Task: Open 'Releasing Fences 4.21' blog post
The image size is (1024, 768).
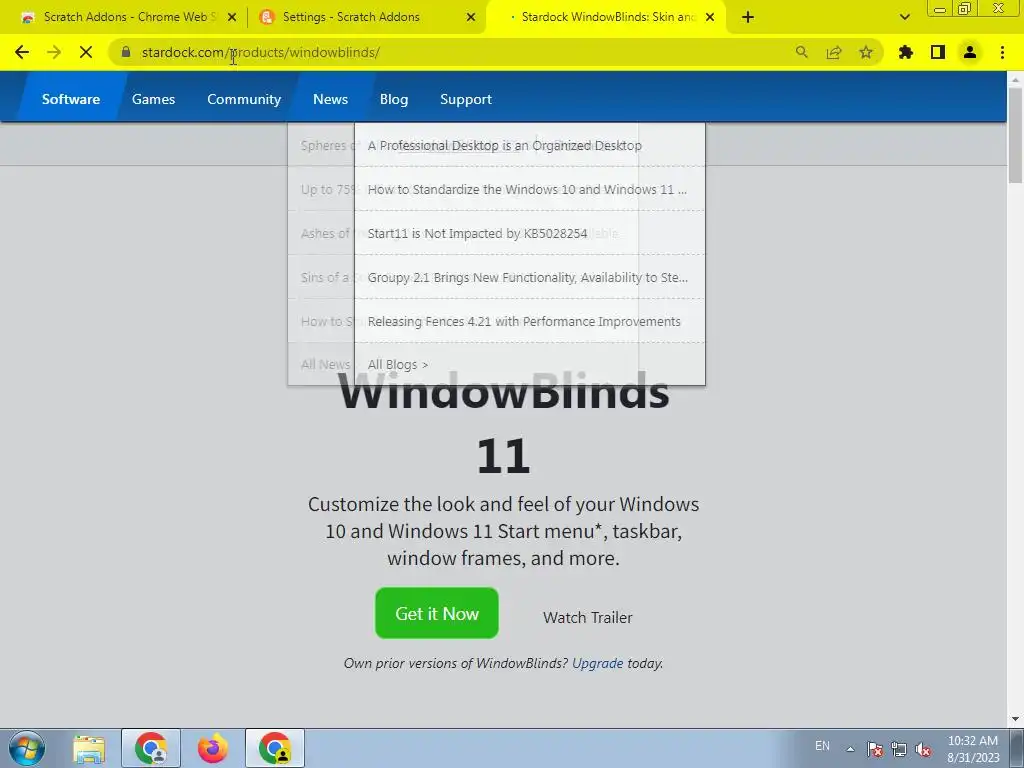Action: tap(524, 321)
